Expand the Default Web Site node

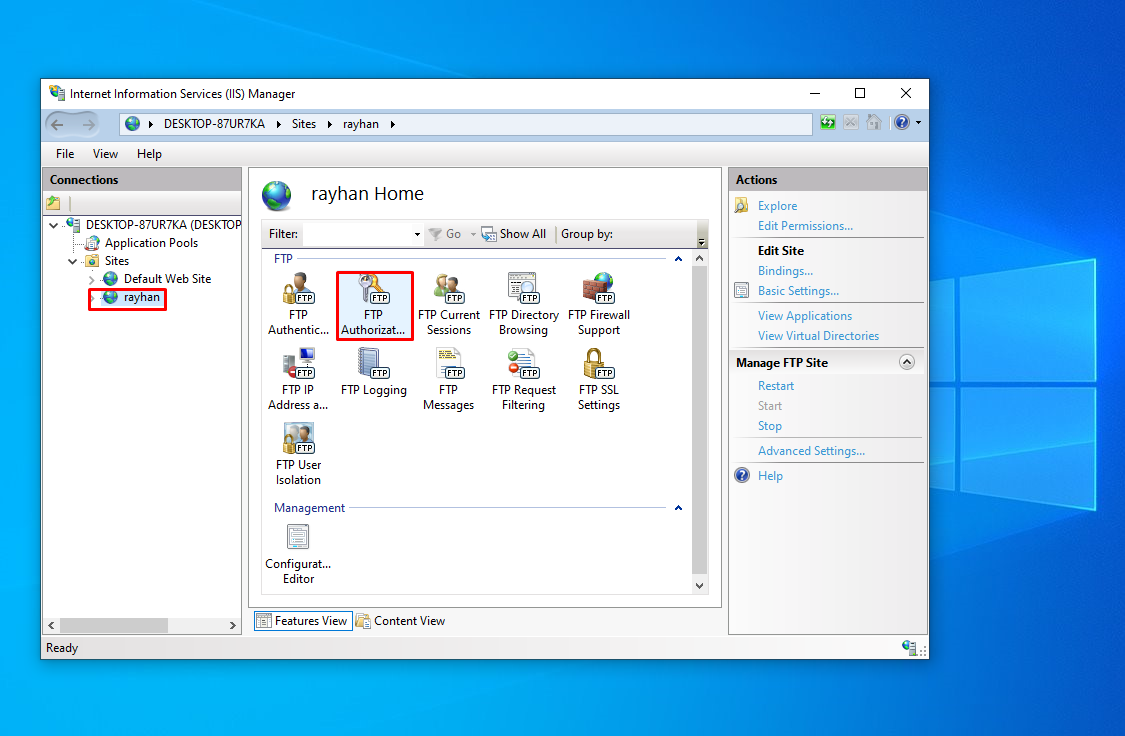92,279
